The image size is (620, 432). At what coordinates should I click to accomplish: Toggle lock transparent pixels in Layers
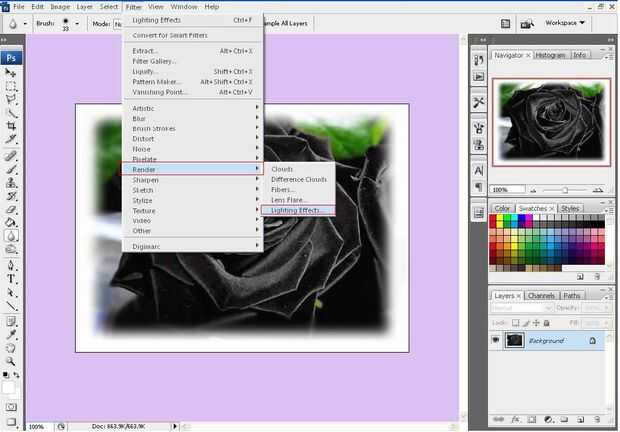516,323
